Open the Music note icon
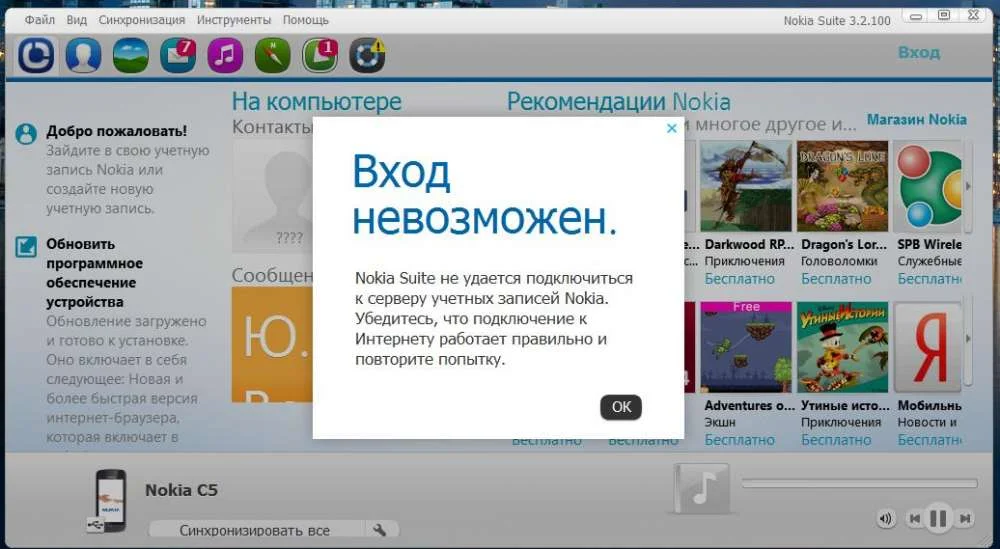 coord(225,55)
